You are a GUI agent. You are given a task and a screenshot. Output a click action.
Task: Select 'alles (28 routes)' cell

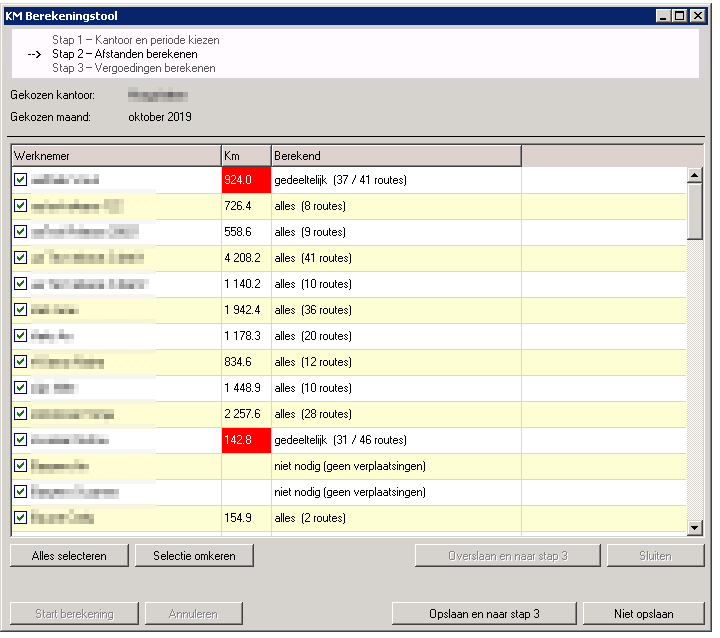[x=396, y=414]
